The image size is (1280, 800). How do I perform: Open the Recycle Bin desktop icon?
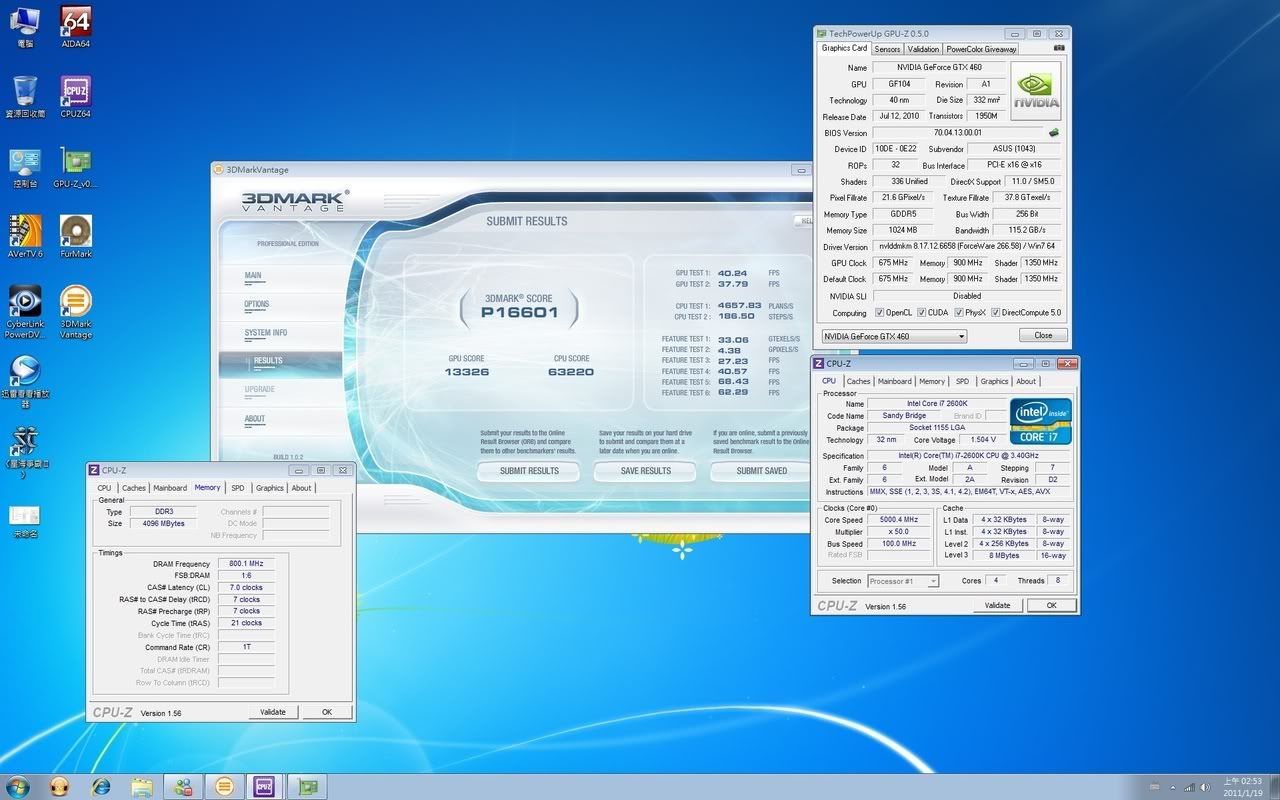25,97
